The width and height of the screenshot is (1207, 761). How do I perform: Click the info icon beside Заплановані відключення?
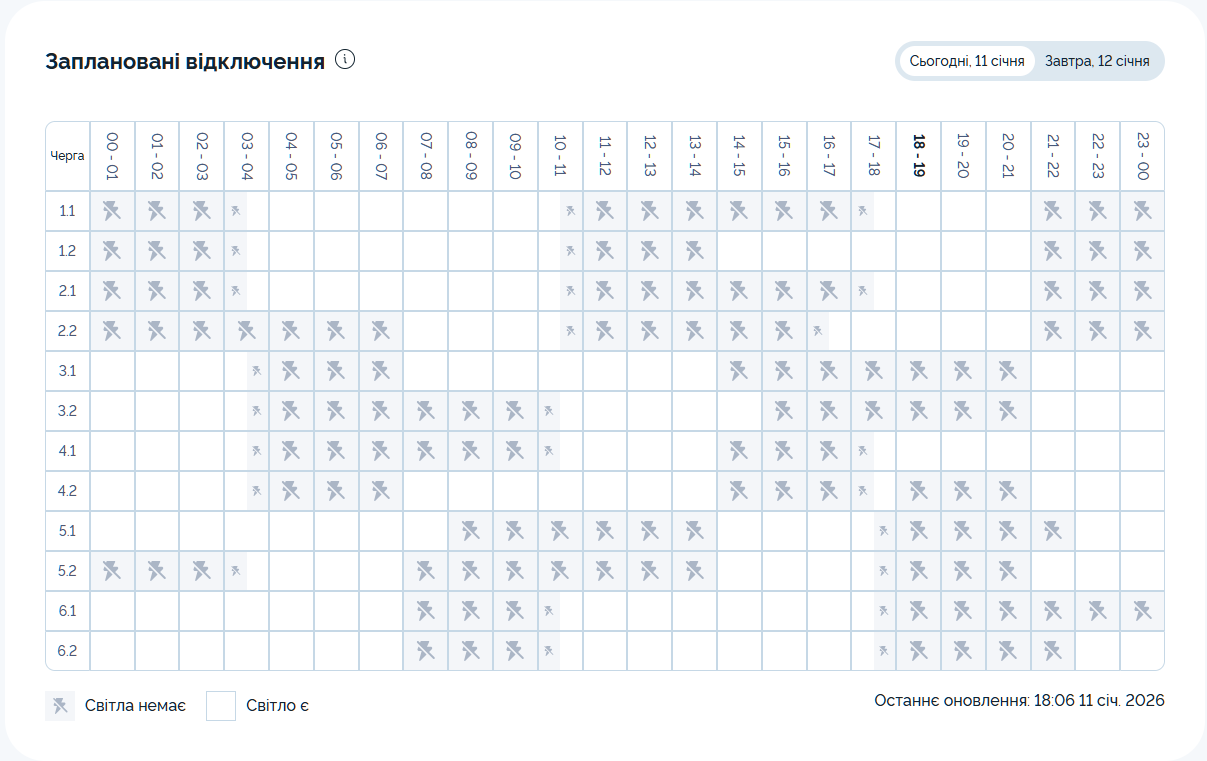tap(345, 60)
